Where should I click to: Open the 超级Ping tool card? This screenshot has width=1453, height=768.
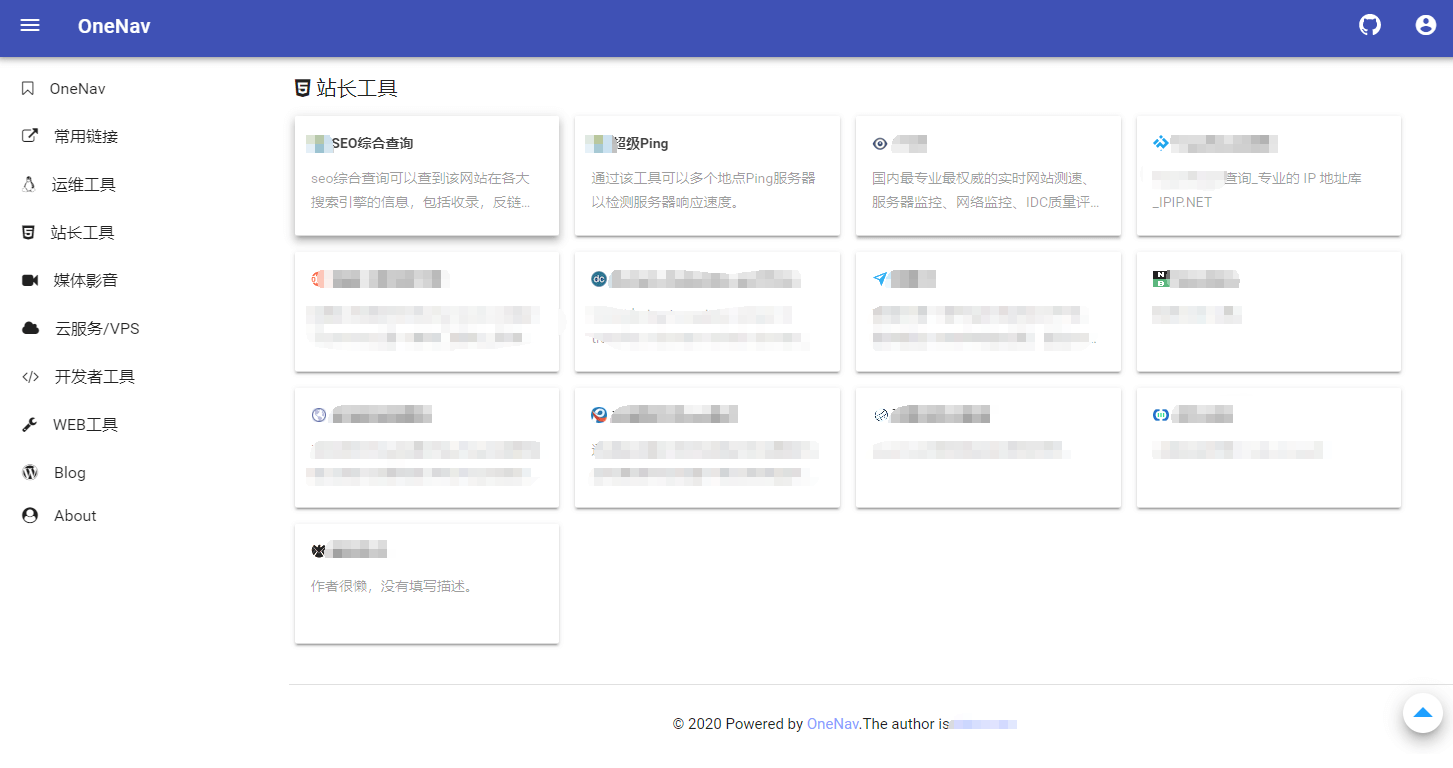(x=707, y=175)
